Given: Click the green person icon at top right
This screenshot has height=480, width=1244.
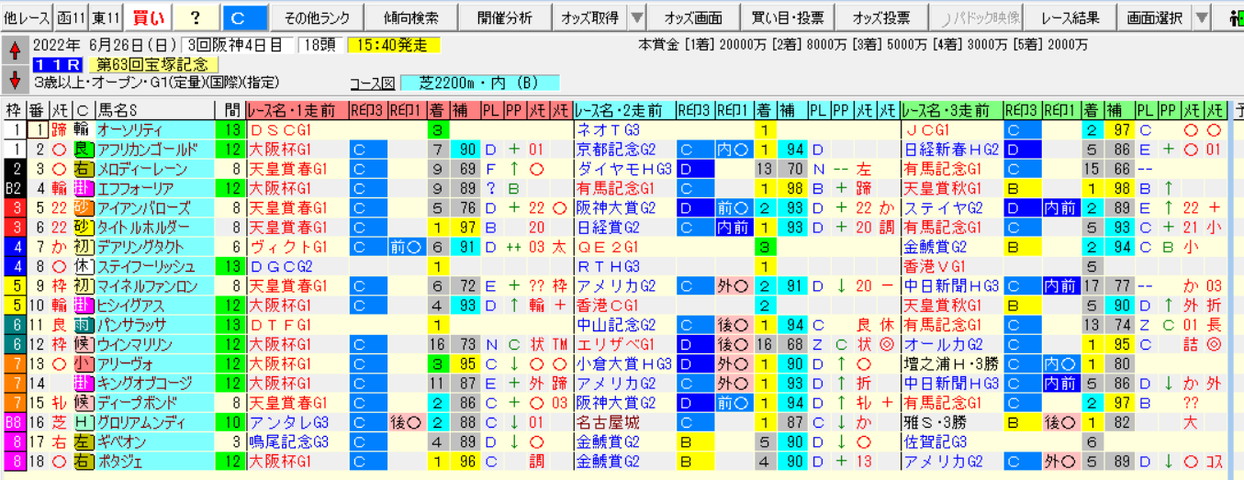Looking at the screenshot, I should point(1235,17).
